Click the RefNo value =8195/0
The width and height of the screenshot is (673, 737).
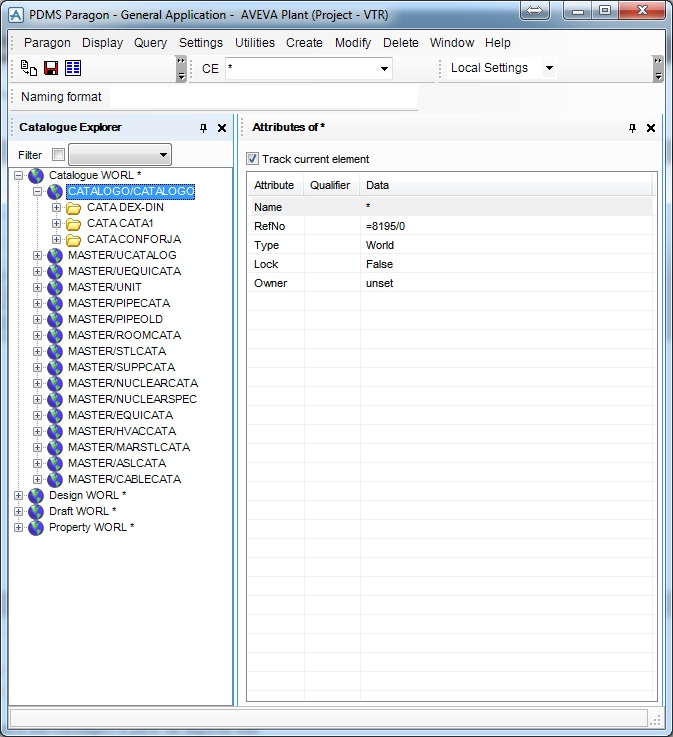[385, 227]
